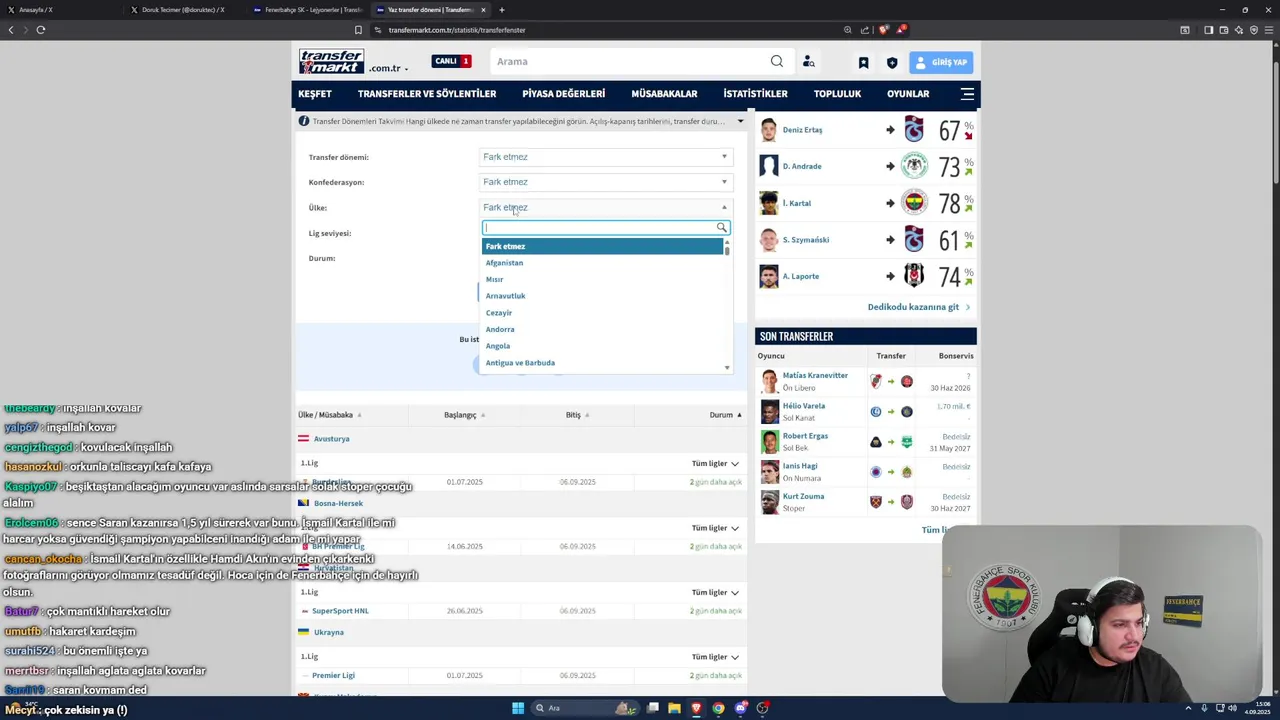Image resolution: width=1280 pixels, height=720 pixels.
Task: Click the magnifier search icon in header
Action: pos(777,62)
